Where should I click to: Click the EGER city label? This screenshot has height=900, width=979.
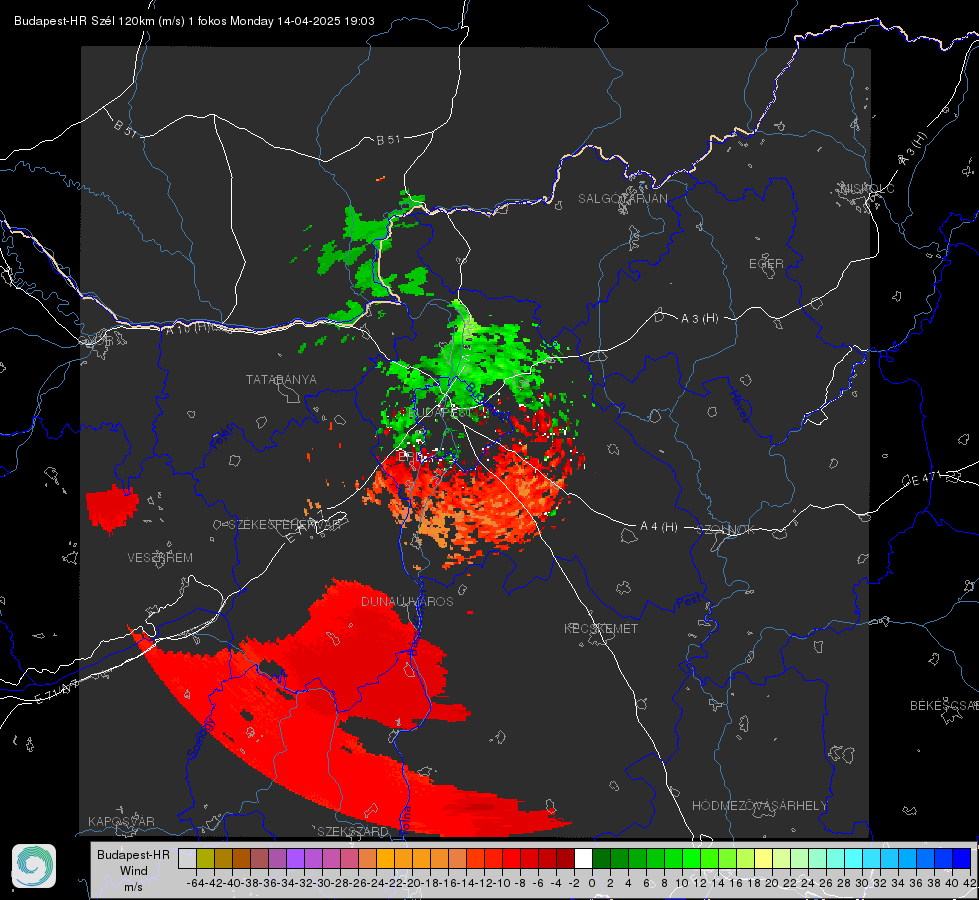tap(766, 264)
